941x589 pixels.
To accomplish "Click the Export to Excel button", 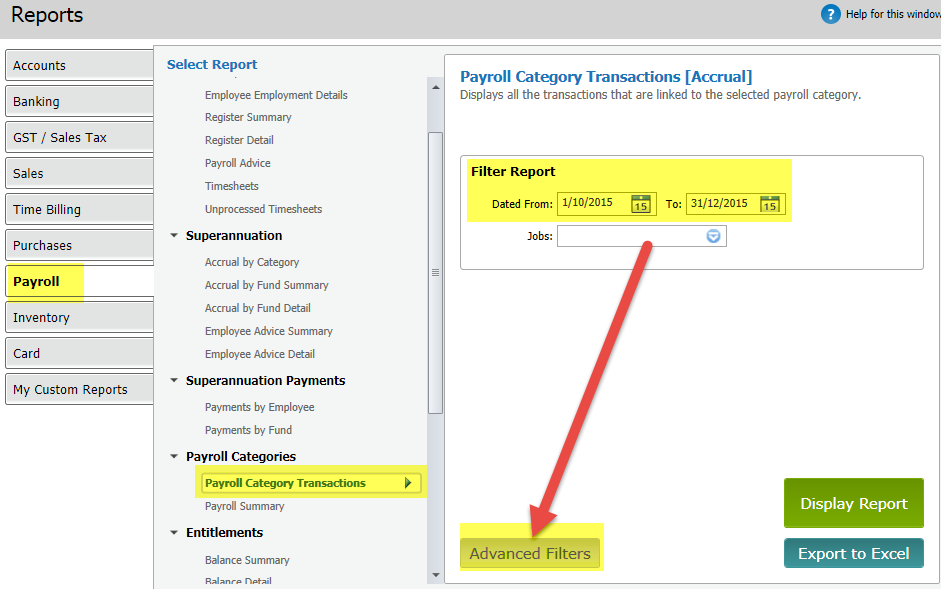I will pyautogui.click(x=853, y=553).
